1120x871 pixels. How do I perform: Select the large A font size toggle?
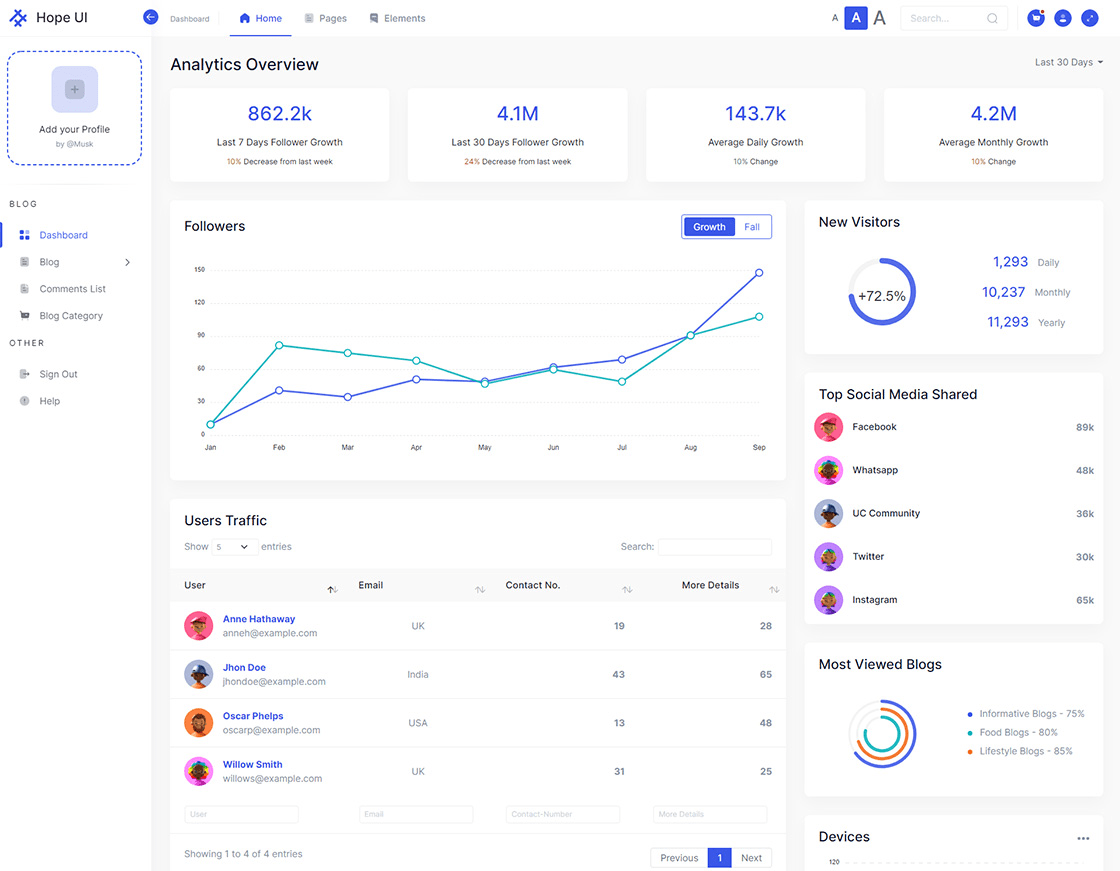pos(879,18)
